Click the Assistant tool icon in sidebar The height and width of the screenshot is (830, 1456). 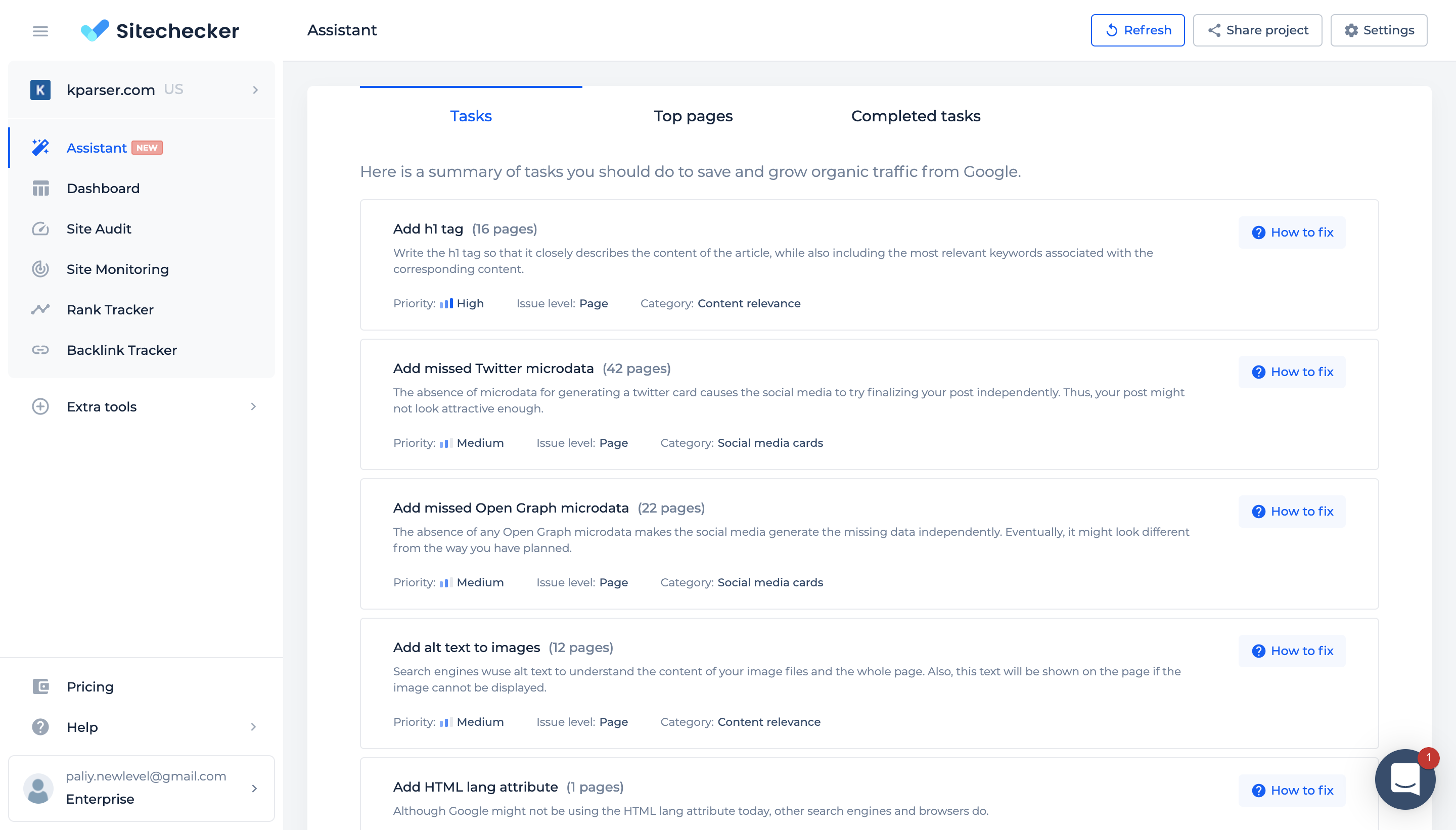point(39,147)
